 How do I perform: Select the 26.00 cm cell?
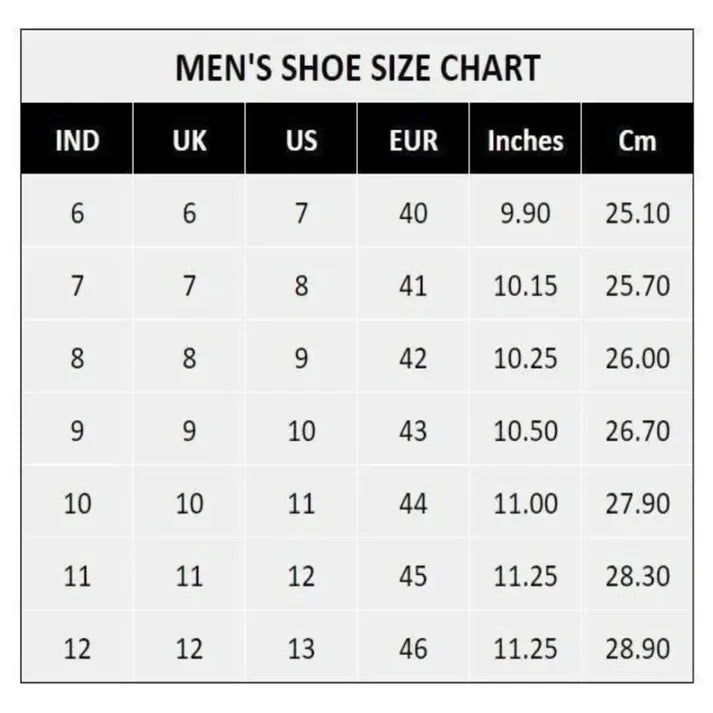637,358
